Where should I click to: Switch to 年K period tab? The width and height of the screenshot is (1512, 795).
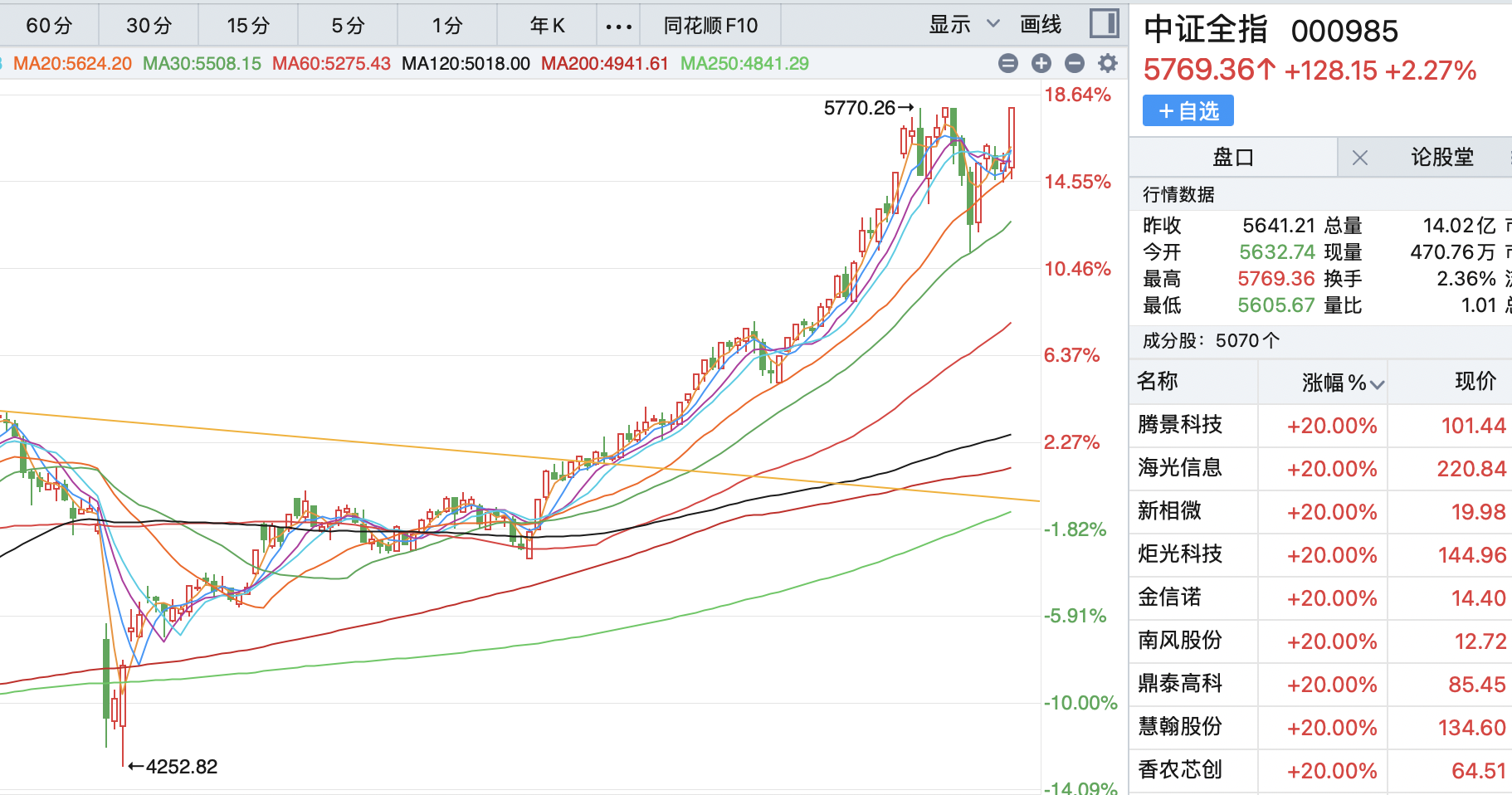click(547, 26)
